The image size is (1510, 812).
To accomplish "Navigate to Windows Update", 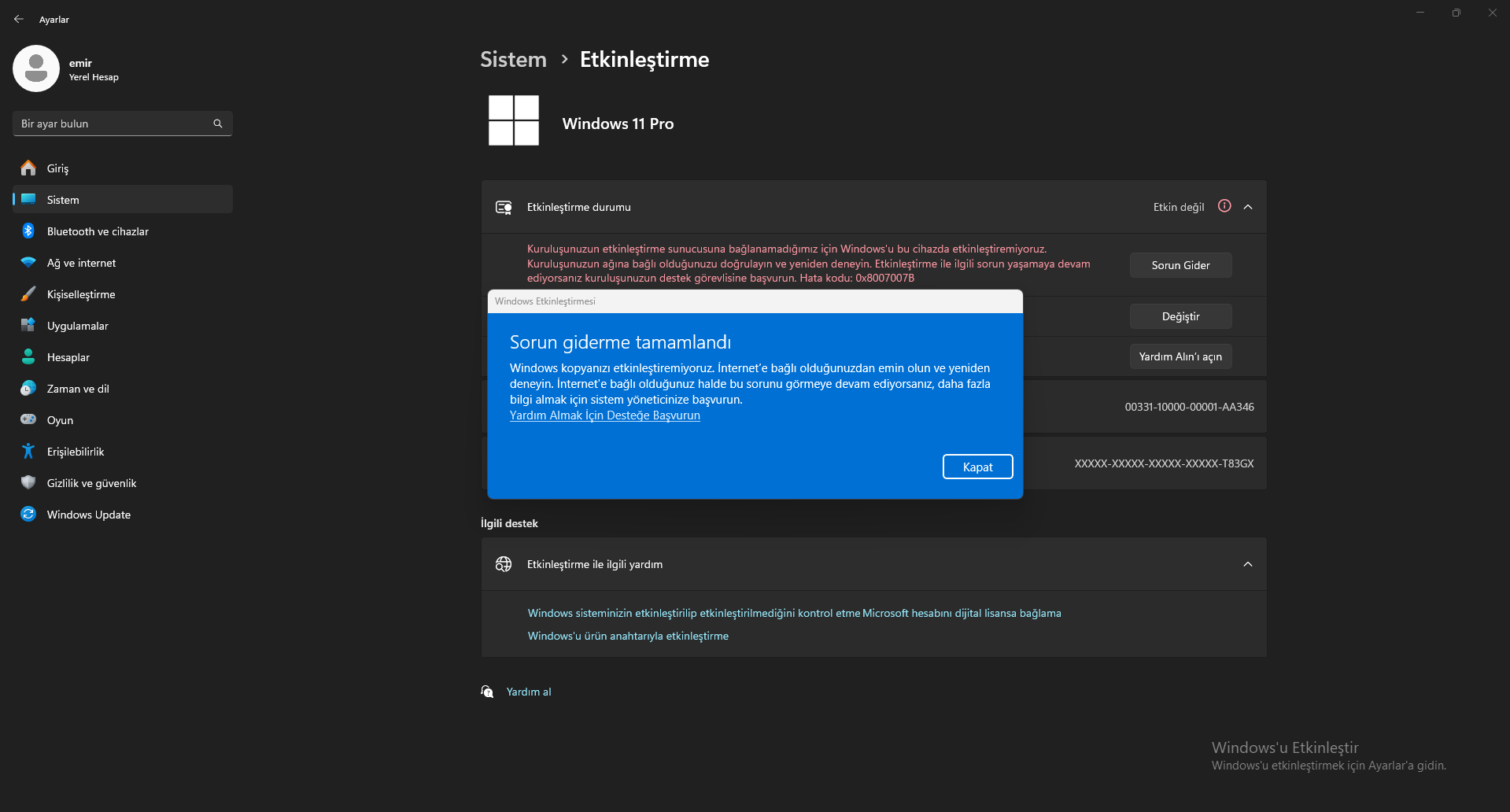I will coord(123,515).
